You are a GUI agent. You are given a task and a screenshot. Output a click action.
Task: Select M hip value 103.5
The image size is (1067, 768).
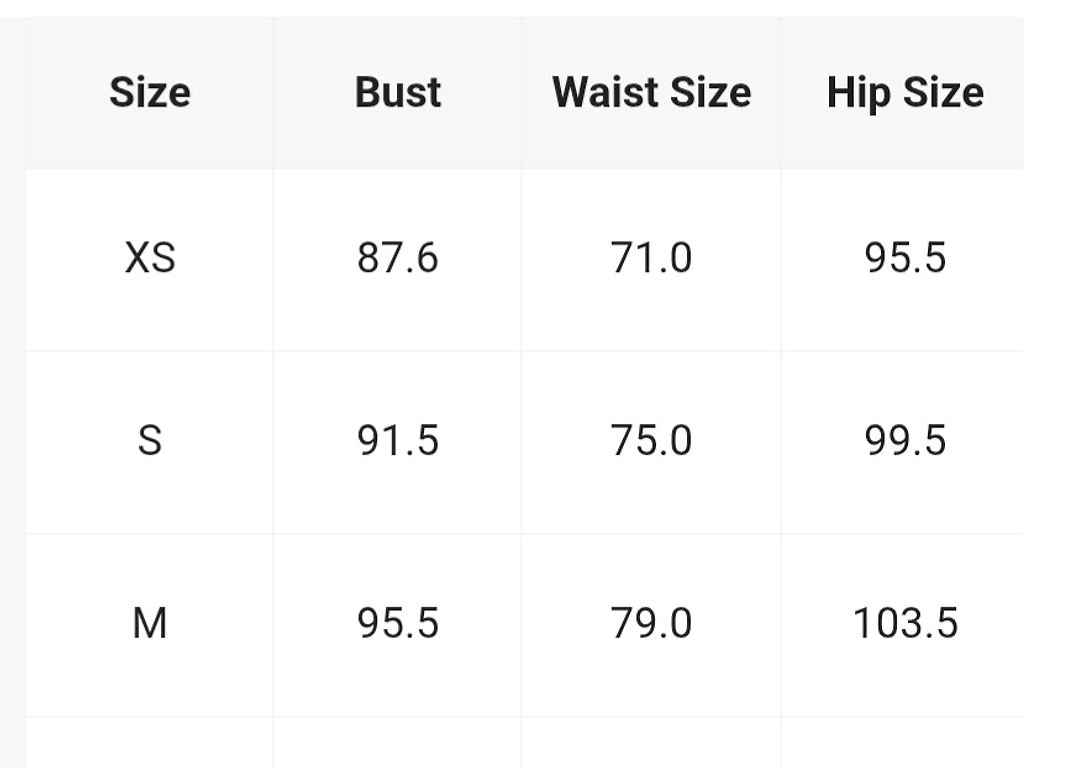coord(905,623)
